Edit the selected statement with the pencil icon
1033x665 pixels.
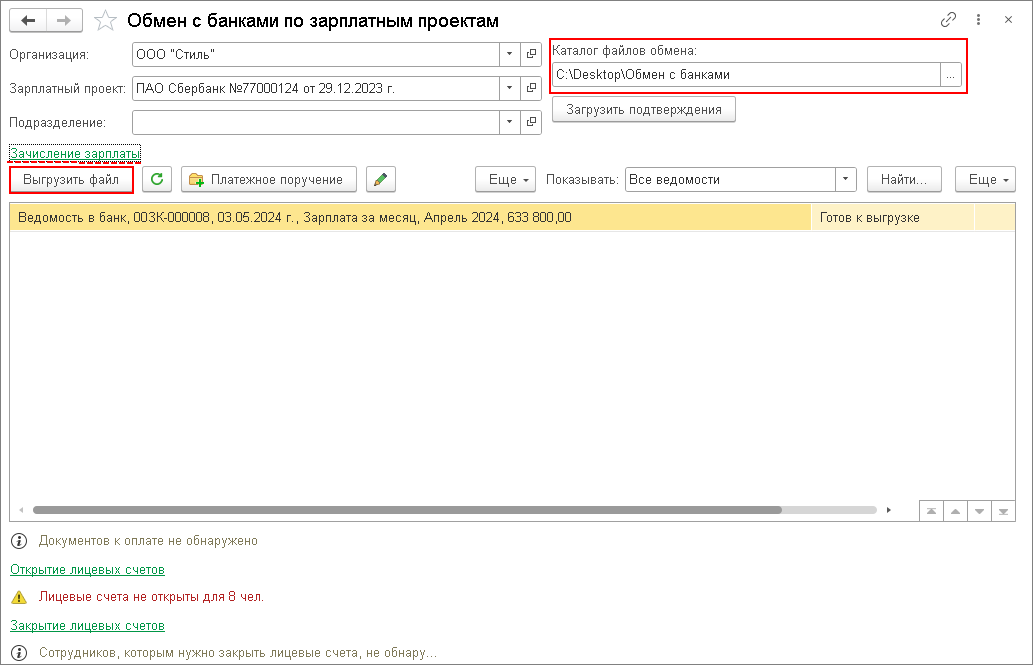pyautogui.click(x=380, y=179)
